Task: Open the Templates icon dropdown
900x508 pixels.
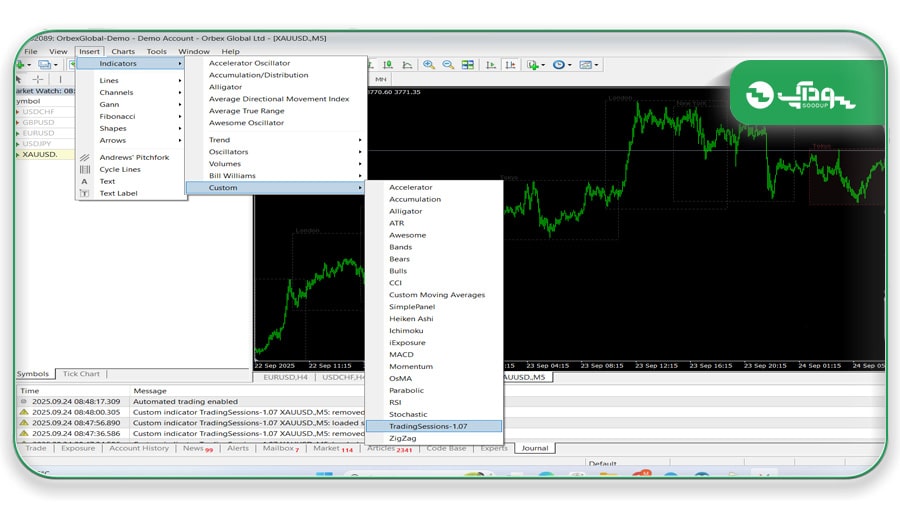Action: 588,65
